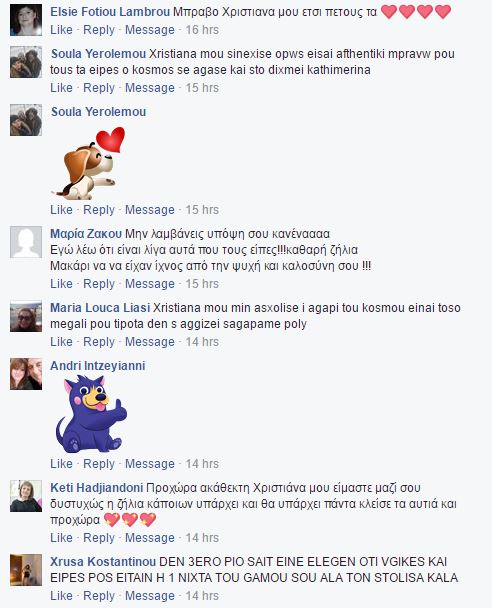Like Maria Louca Liasi's comment
This screenshot has height=608, width=492.
[x=61, y=342]
